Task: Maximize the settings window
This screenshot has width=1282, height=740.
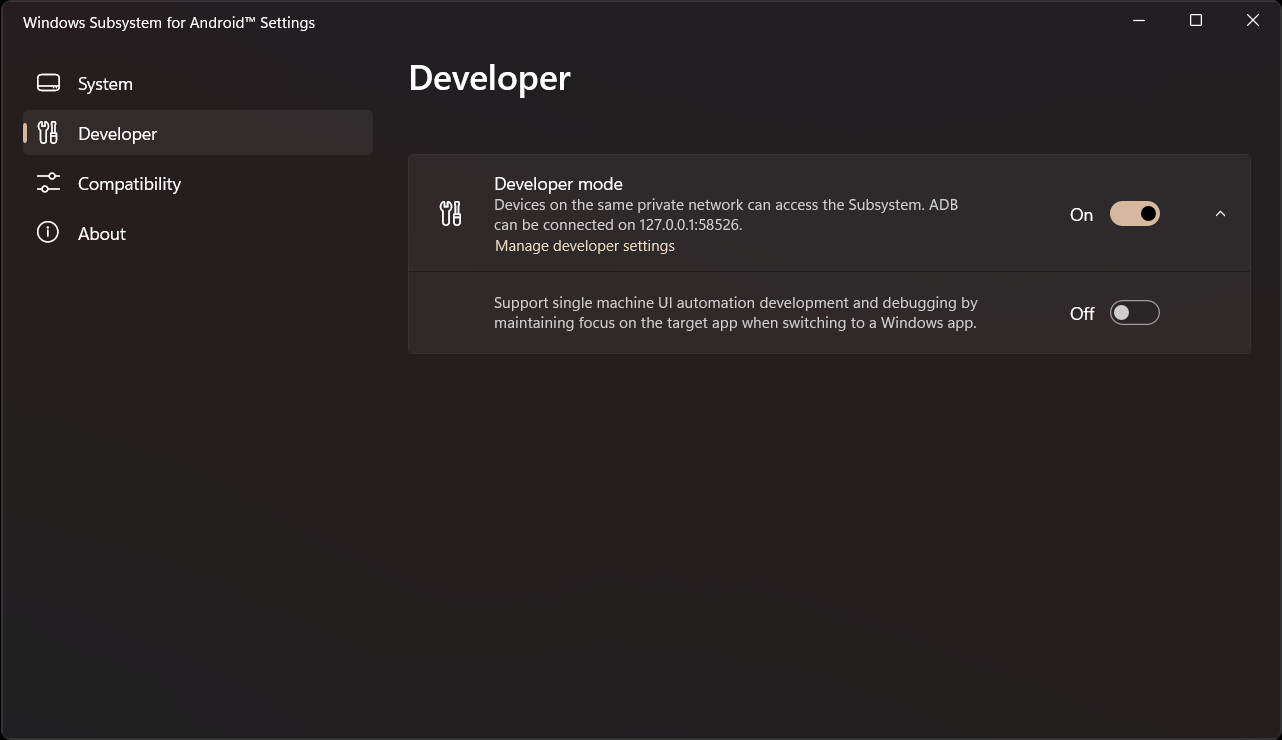Action: [1196, 20]
